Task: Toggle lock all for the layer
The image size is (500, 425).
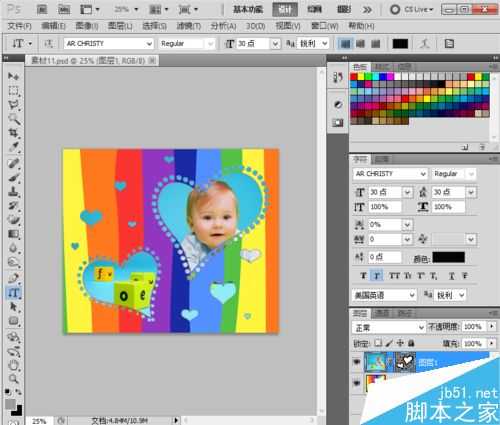Action: coord(411,343)
